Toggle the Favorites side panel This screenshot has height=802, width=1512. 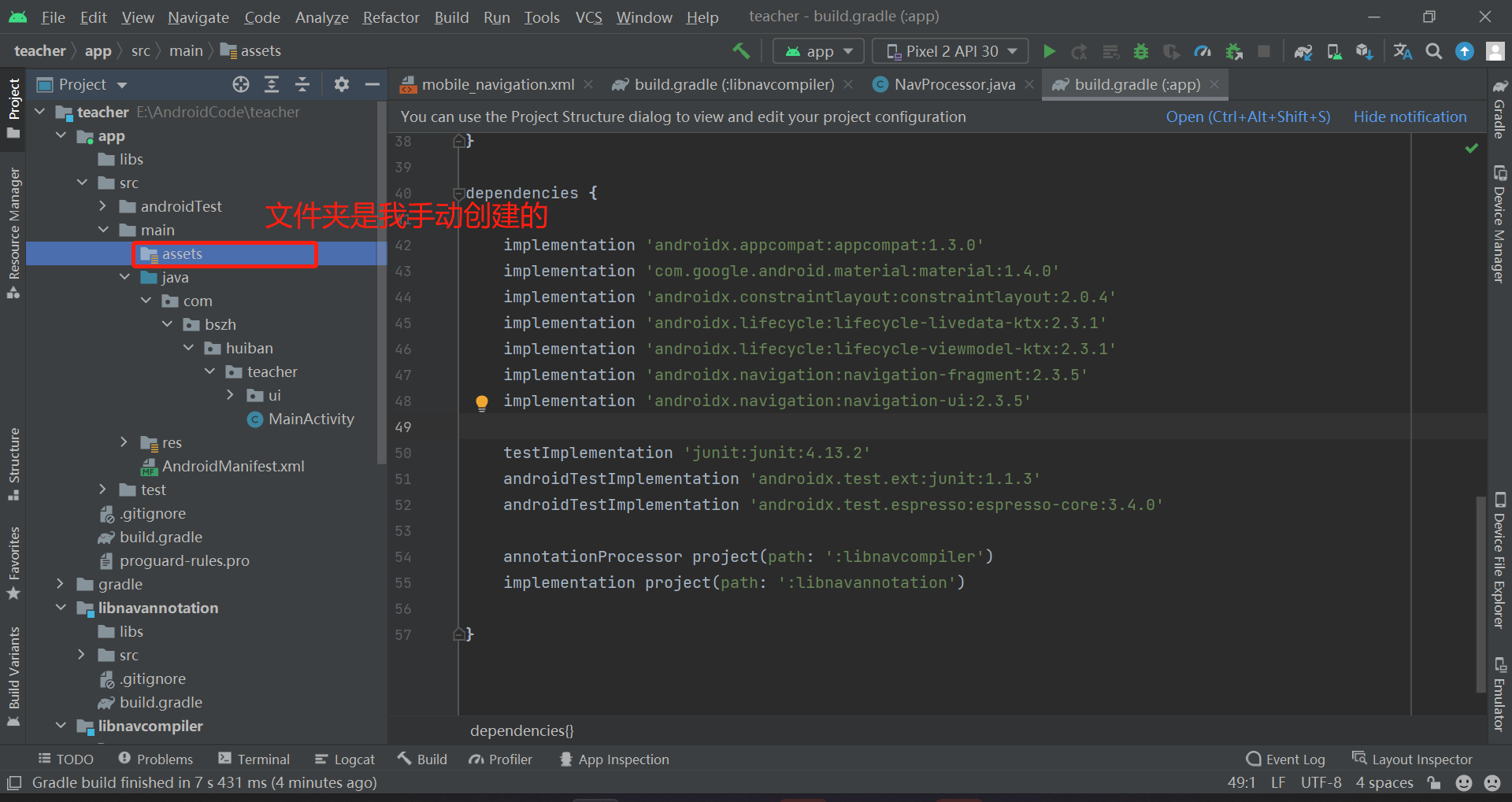tap(13, 564)
